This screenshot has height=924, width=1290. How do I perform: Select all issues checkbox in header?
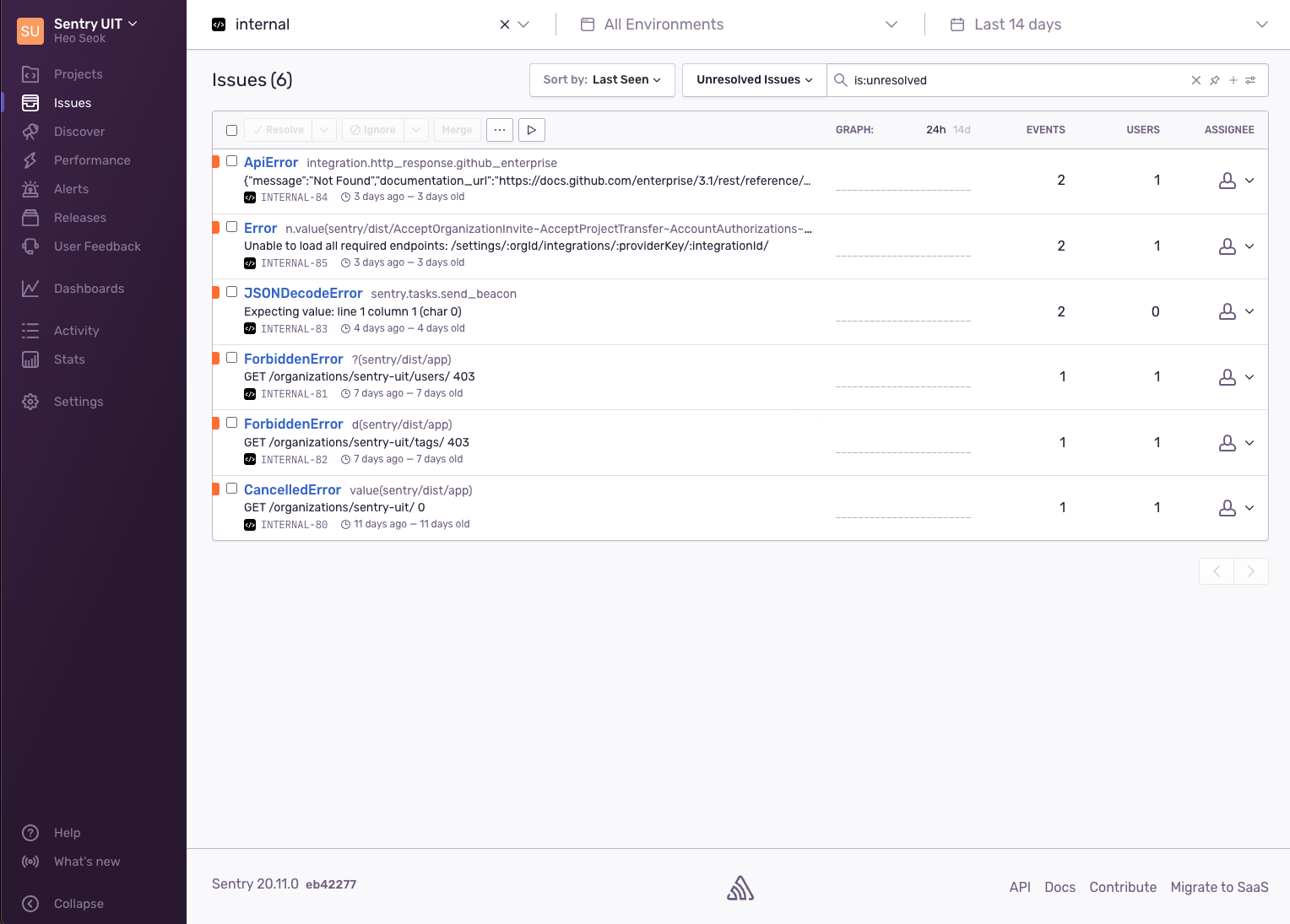click(231, 130)
